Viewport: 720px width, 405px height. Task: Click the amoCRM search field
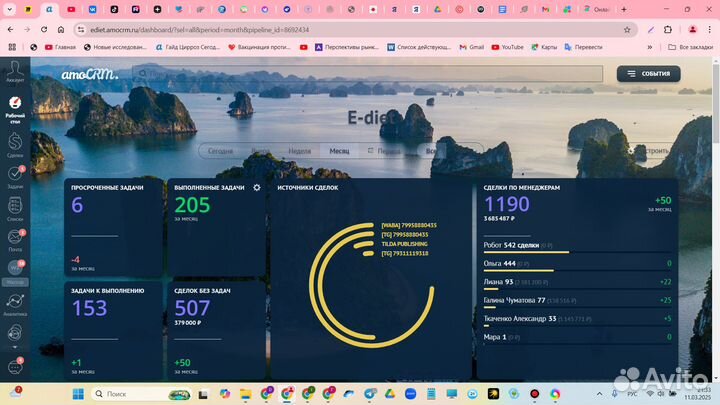(x=370, y=74)
